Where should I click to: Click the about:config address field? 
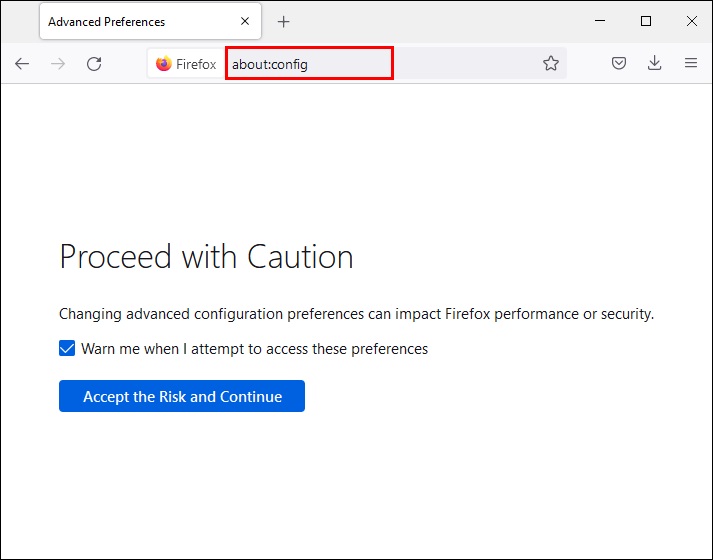pos(309,64)
